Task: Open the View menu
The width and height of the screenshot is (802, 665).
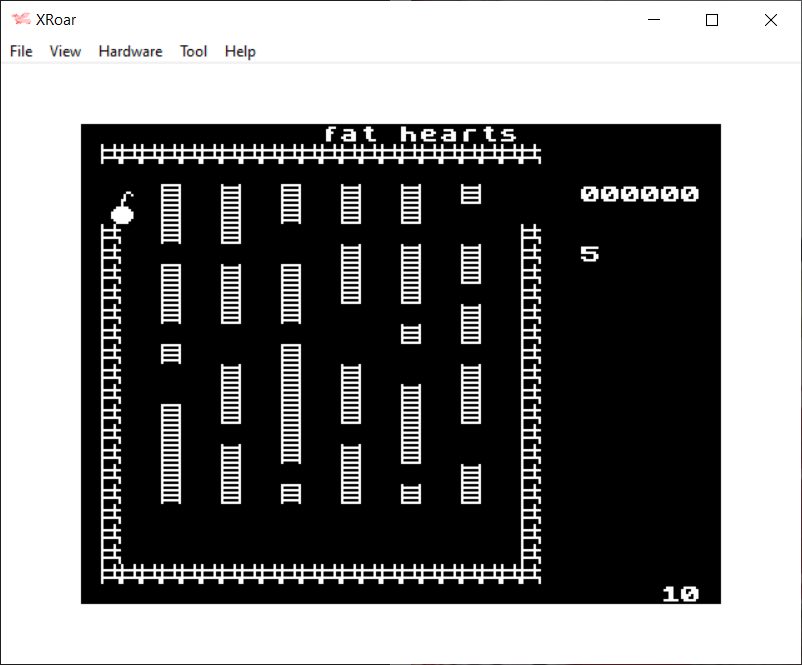Action: point(65,51)
